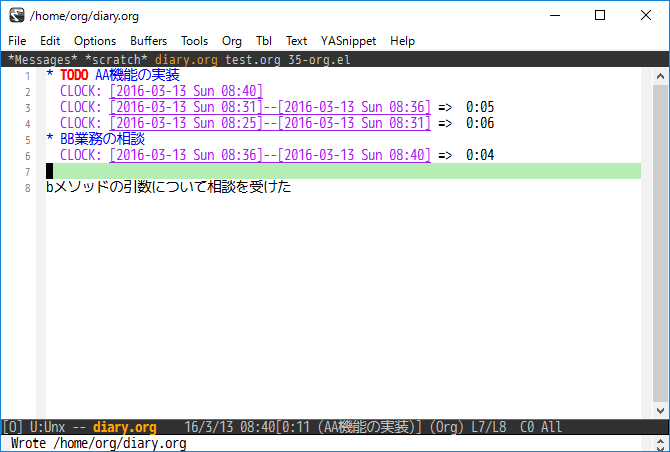Click timestamp [2016-03-13 Sun 08:36] on line 3
The width and height of the screenshot is (670, 452).
point(354,107)
